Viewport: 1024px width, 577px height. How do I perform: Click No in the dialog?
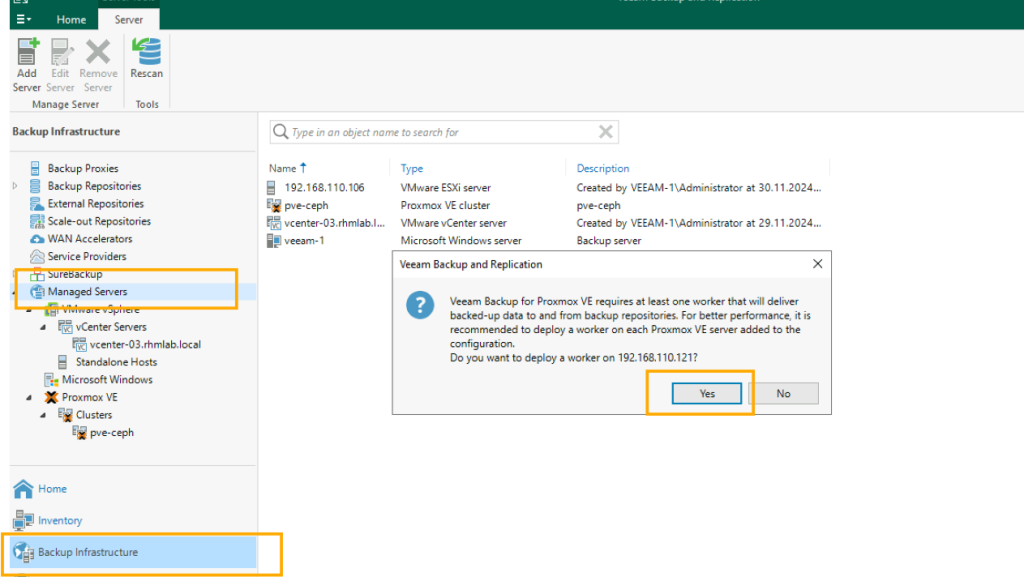click(x=783, y=393)
